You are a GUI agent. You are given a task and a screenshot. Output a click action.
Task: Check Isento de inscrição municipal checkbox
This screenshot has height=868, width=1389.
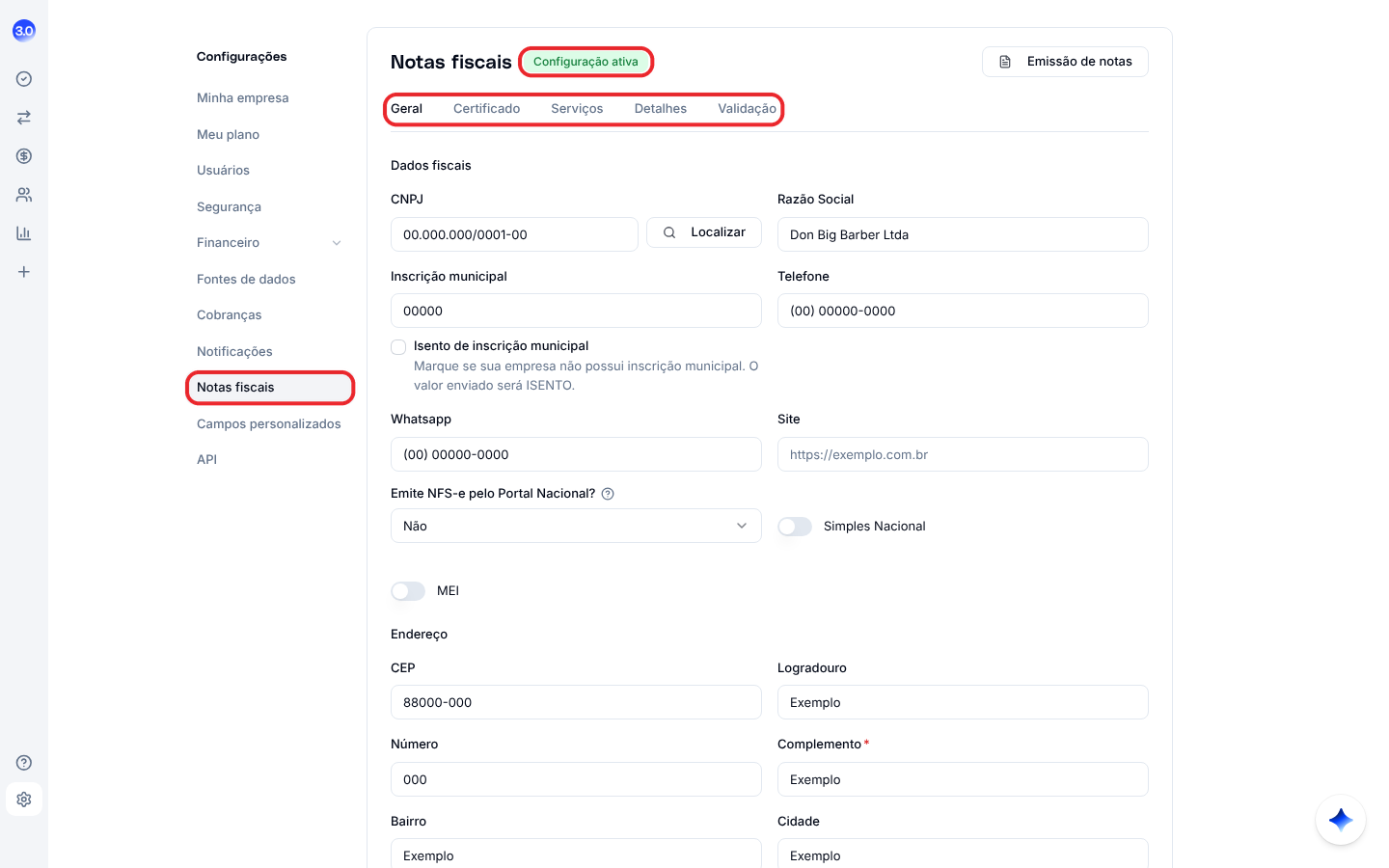398,347
